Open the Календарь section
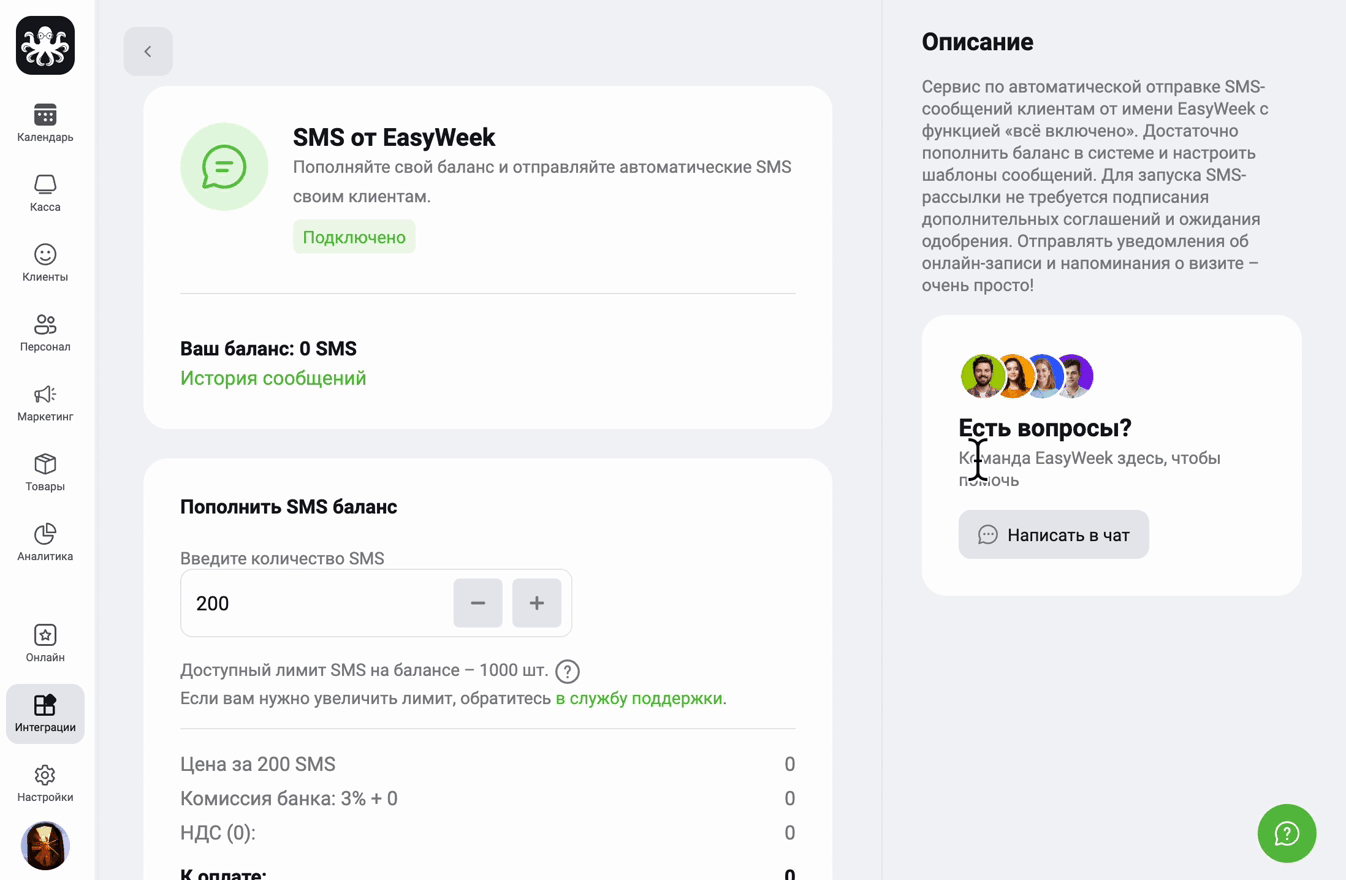 click(45, 123)
